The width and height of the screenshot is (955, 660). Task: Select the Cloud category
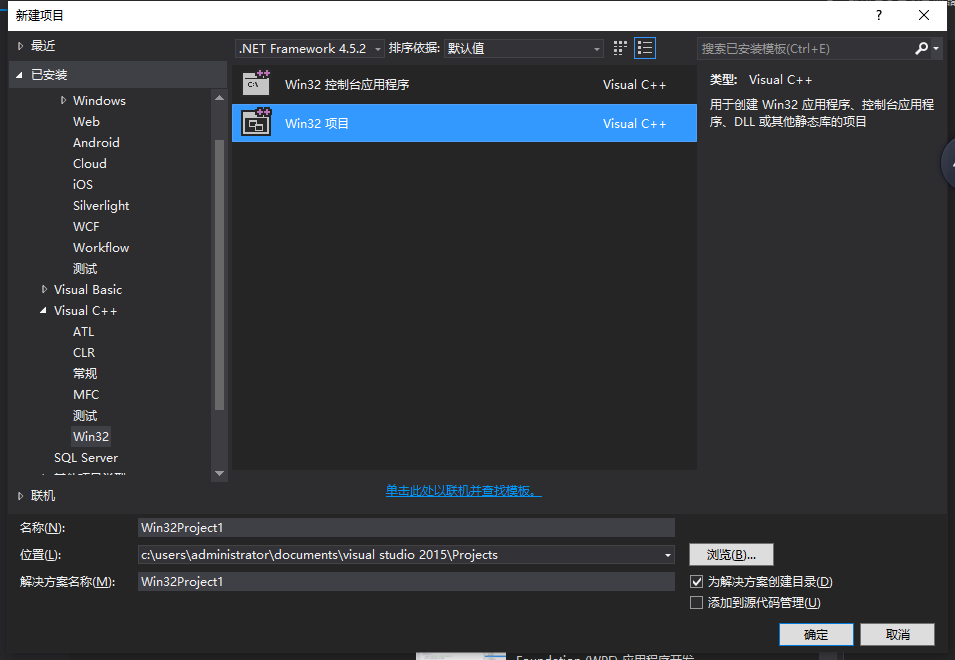click(x=90, y=164)
